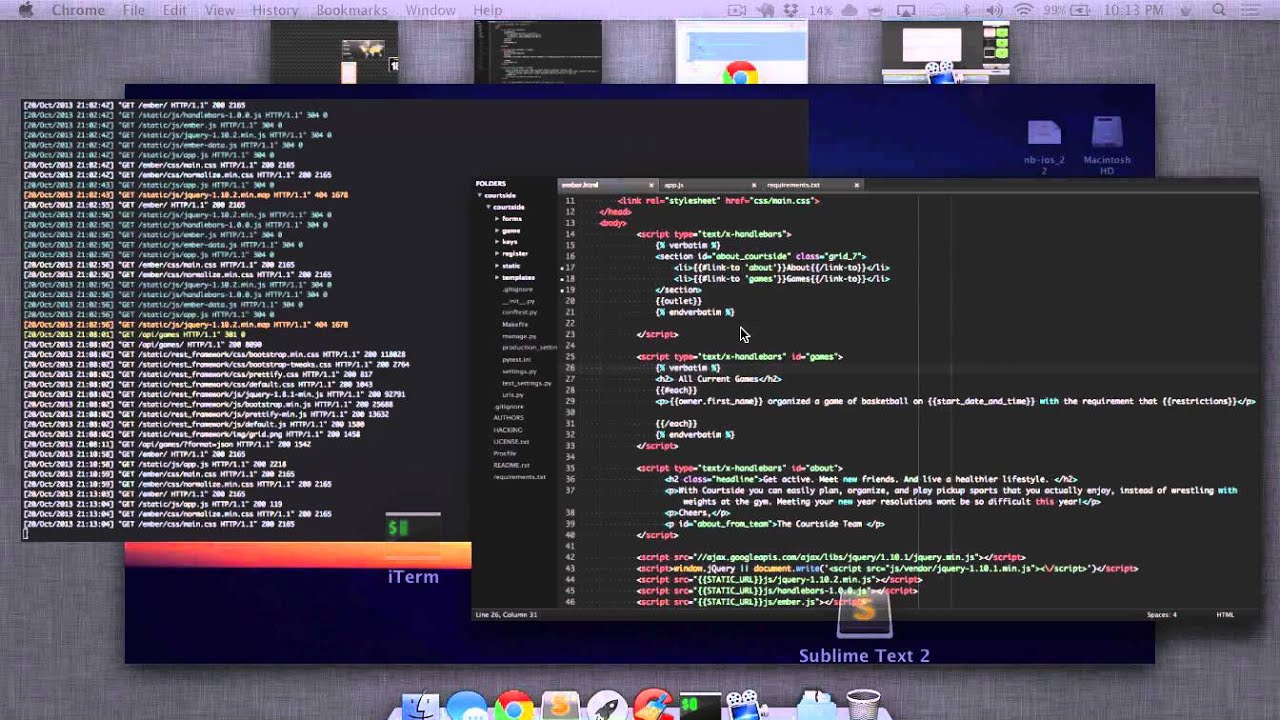
Task: Expand the forms folder in Sublime sidebar
Action: 497,218
